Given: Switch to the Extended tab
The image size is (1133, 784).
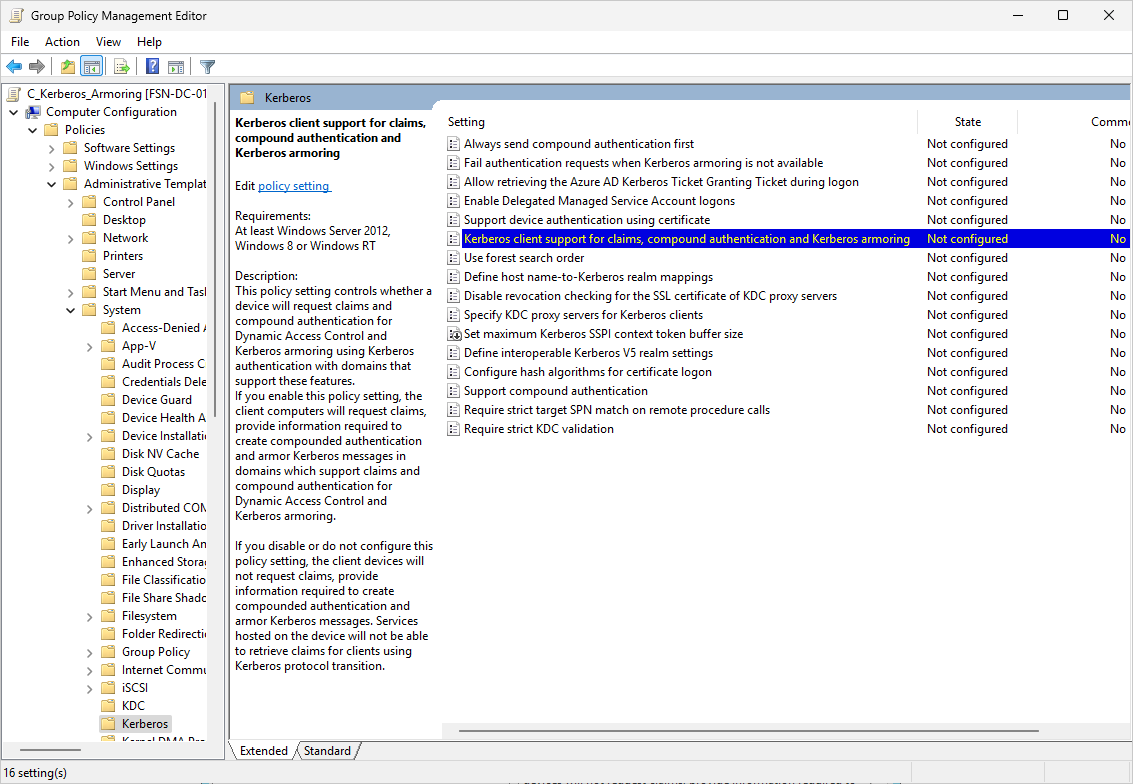Looking at the screenshot, I should pos(264,751).
